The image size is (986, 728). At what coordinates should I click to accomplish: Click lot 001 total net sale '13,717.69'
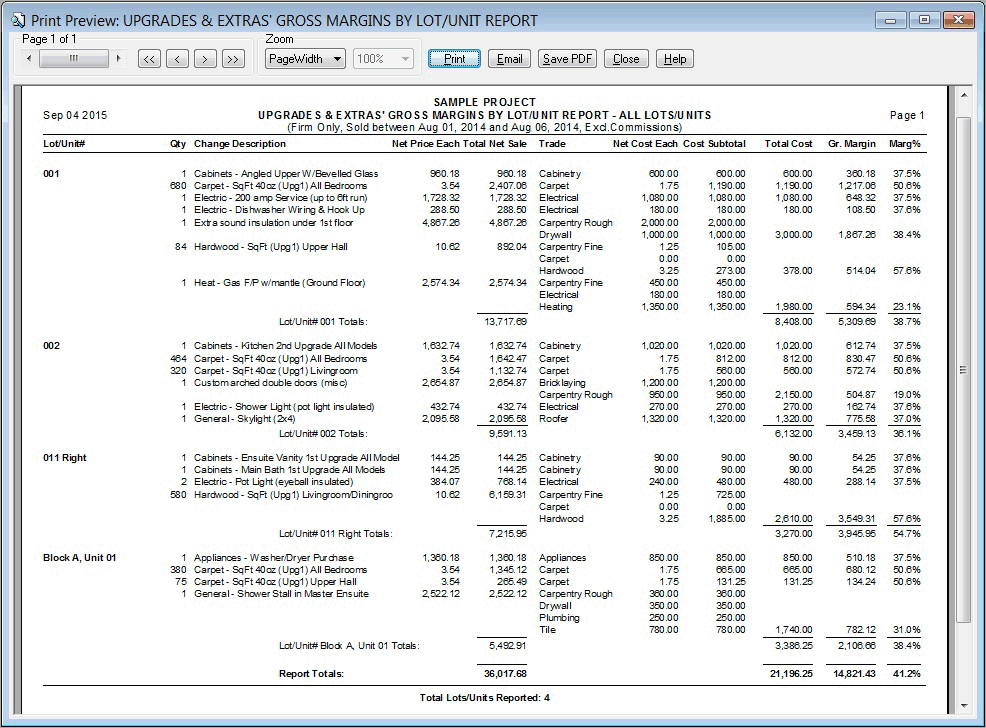(506, 321)
